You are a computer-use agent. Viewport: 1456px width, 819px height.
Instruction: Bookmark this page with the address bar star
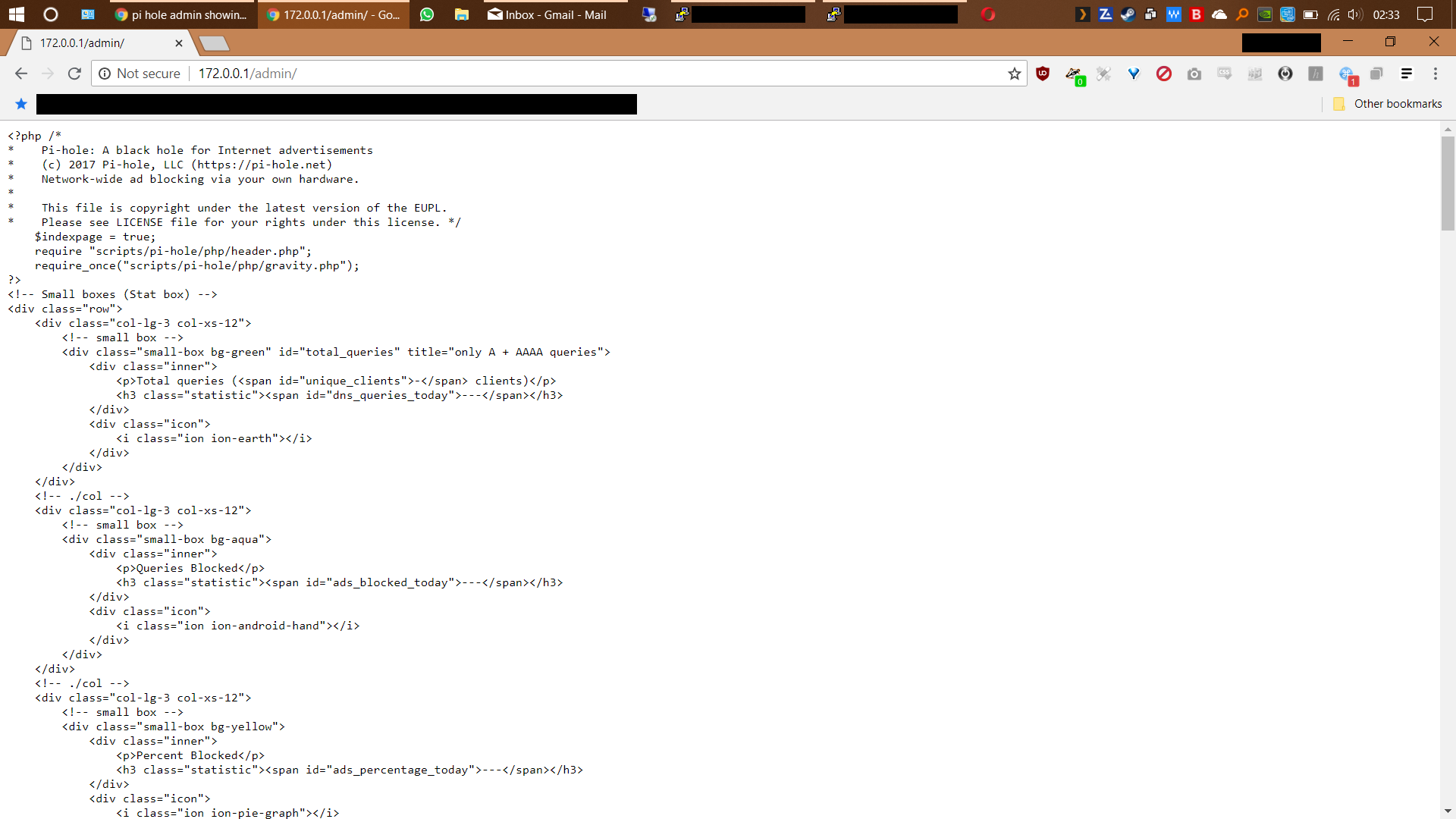click(1014, 74)
